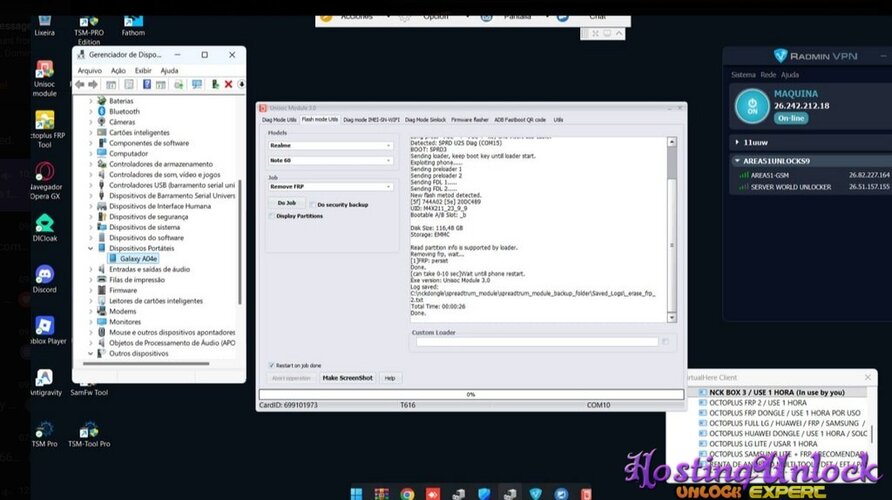
Task: Open the Sistema menu in Radmin VPN
Action: pyautogui.click(x=743, y=75)
